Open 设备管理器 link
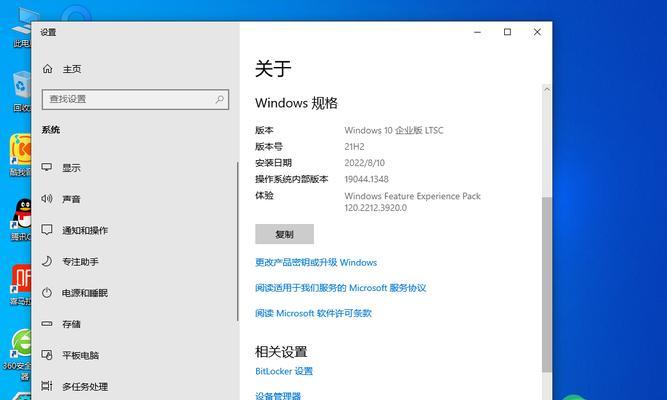The width and height of the screenshot is (667, 400). (278, 396)
